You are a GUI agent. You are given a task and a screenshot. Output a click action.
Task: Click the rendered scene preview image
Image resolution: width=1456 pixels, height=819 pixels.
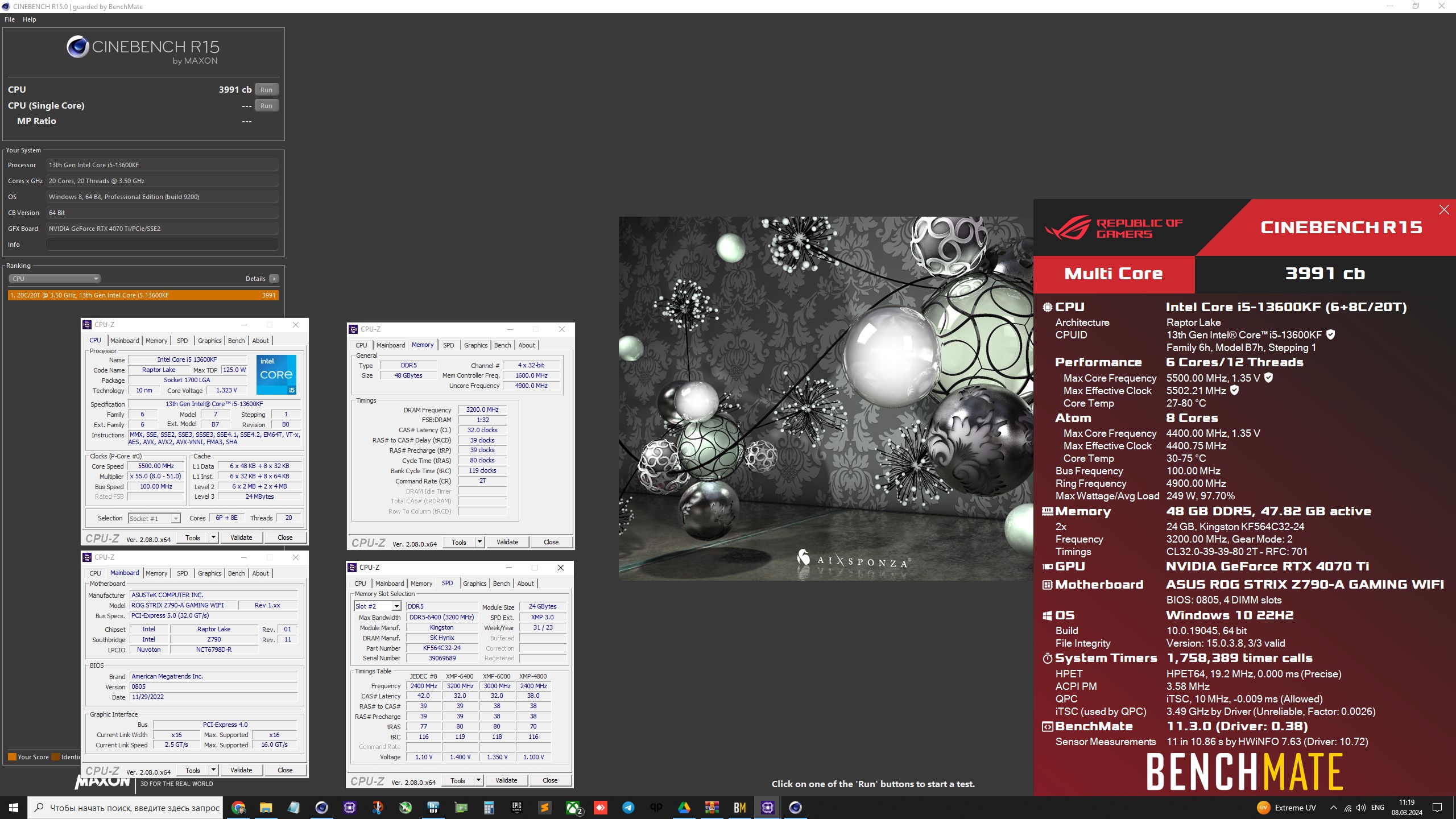(826, 398)
